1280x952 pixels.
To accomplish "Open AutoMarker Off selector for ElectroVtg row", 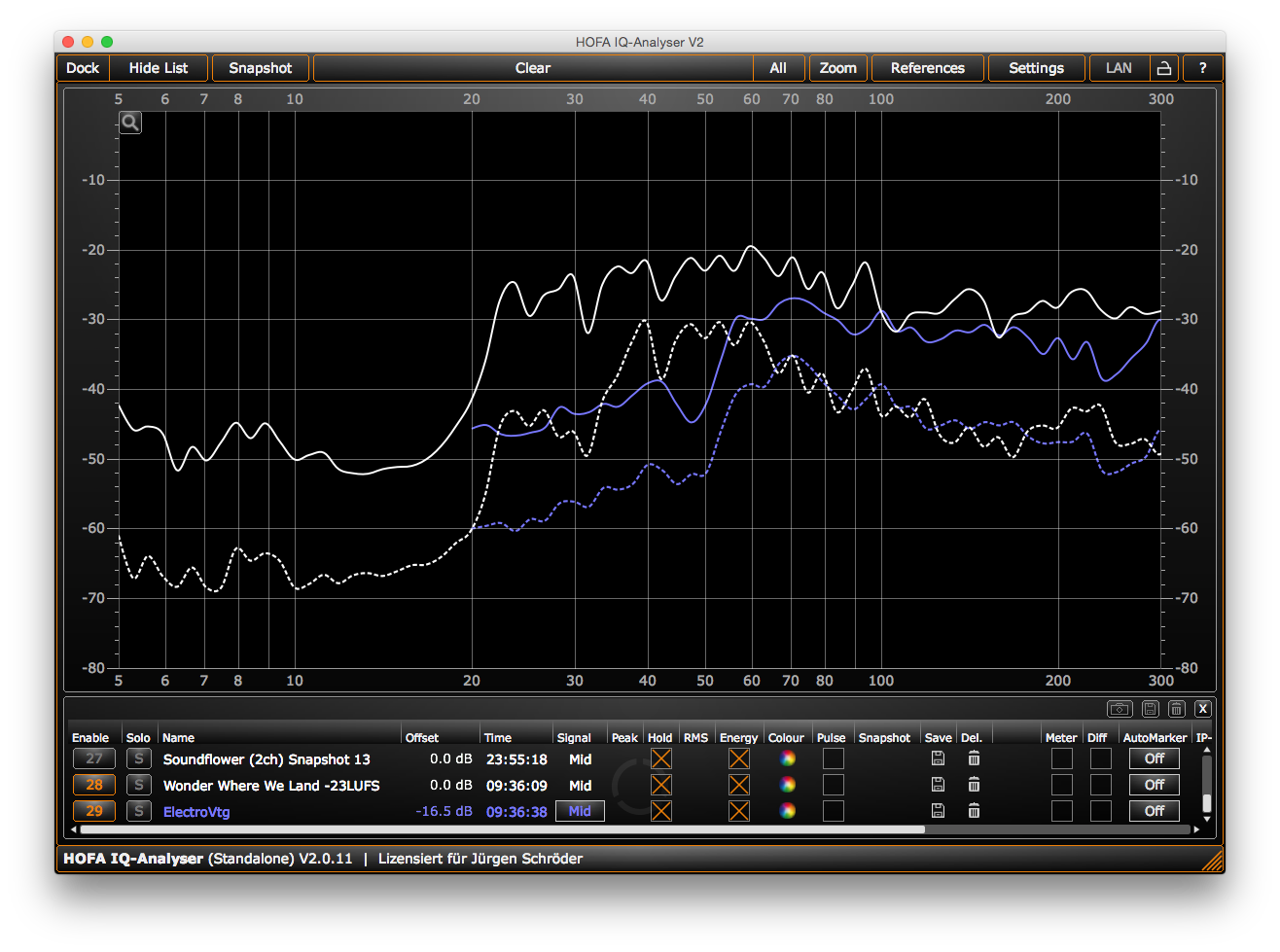I will click(1154, 811).
